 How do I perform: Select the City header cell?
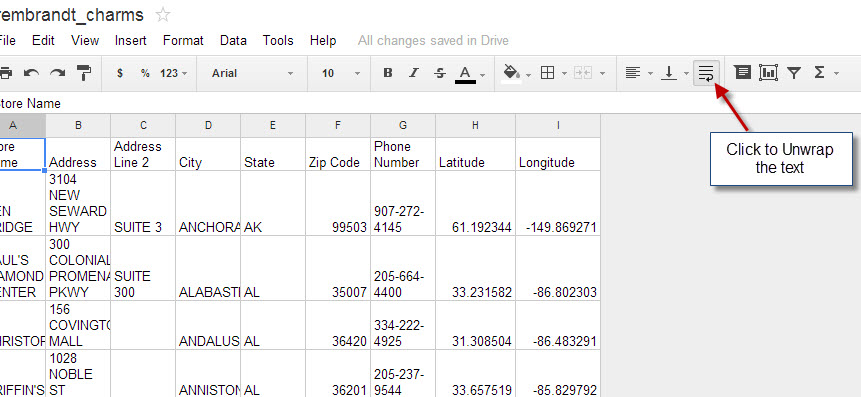coord(208,154)
